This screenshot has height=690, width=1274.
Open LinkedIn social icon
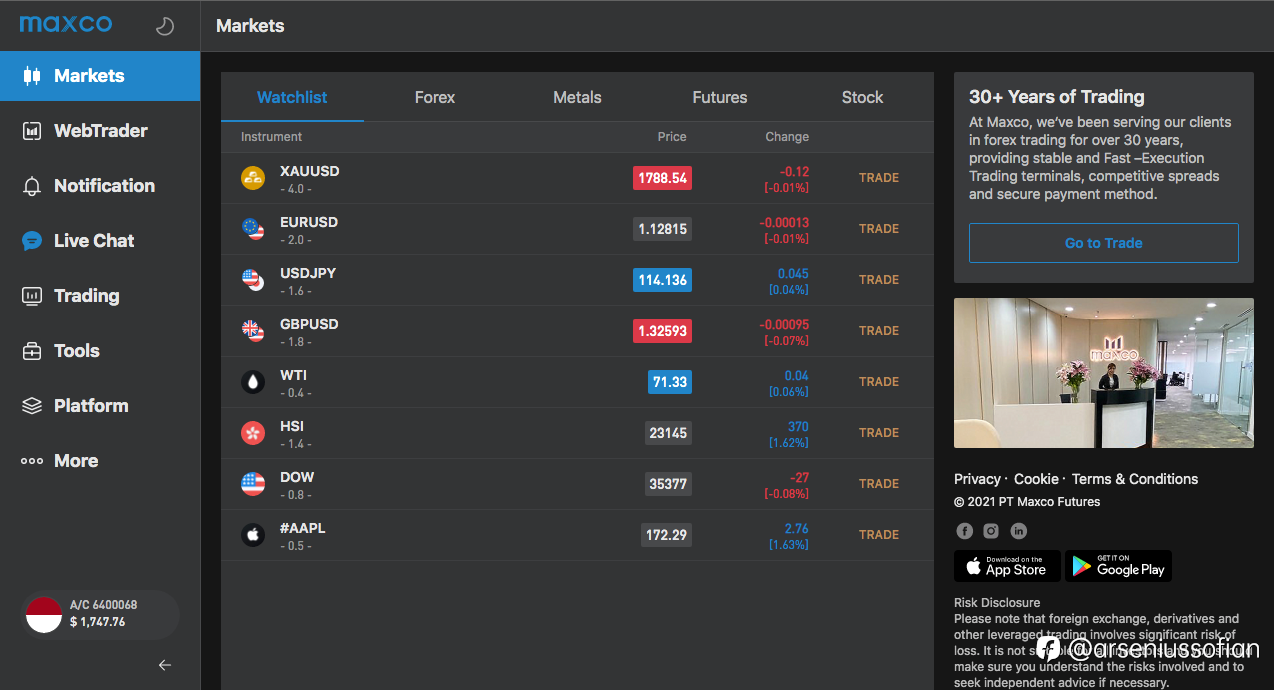coord(1018,531)
